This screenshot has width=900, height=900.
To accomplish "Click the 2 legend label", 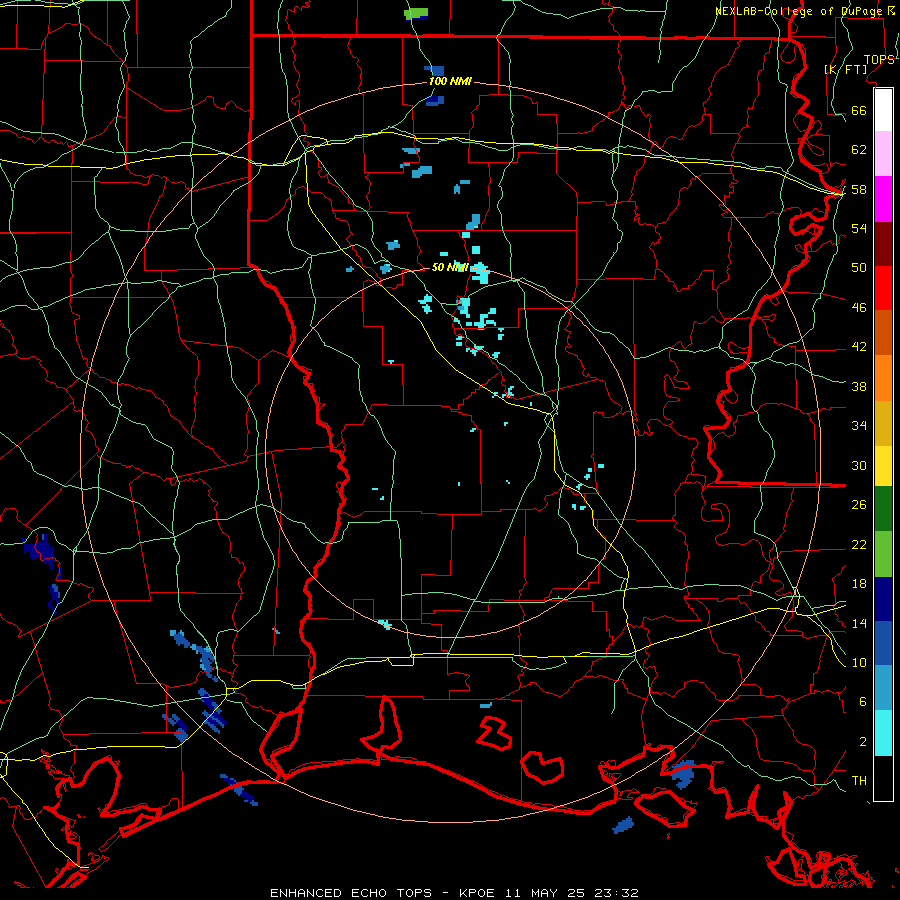I will pos(863,741).
